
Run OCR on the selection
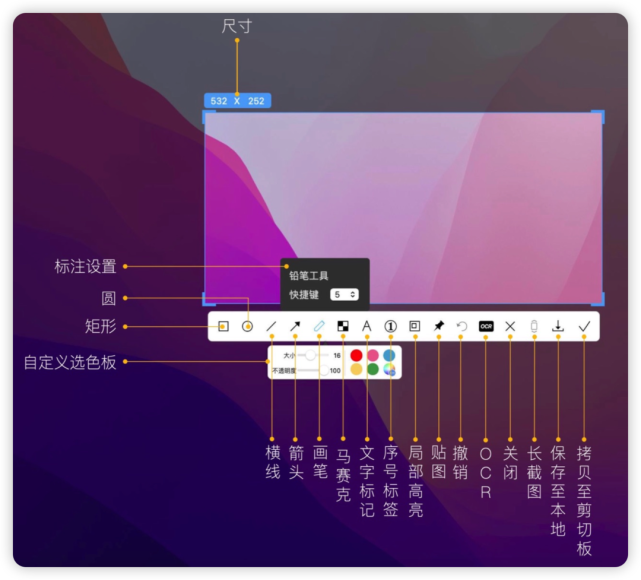(x=486, y=326)
